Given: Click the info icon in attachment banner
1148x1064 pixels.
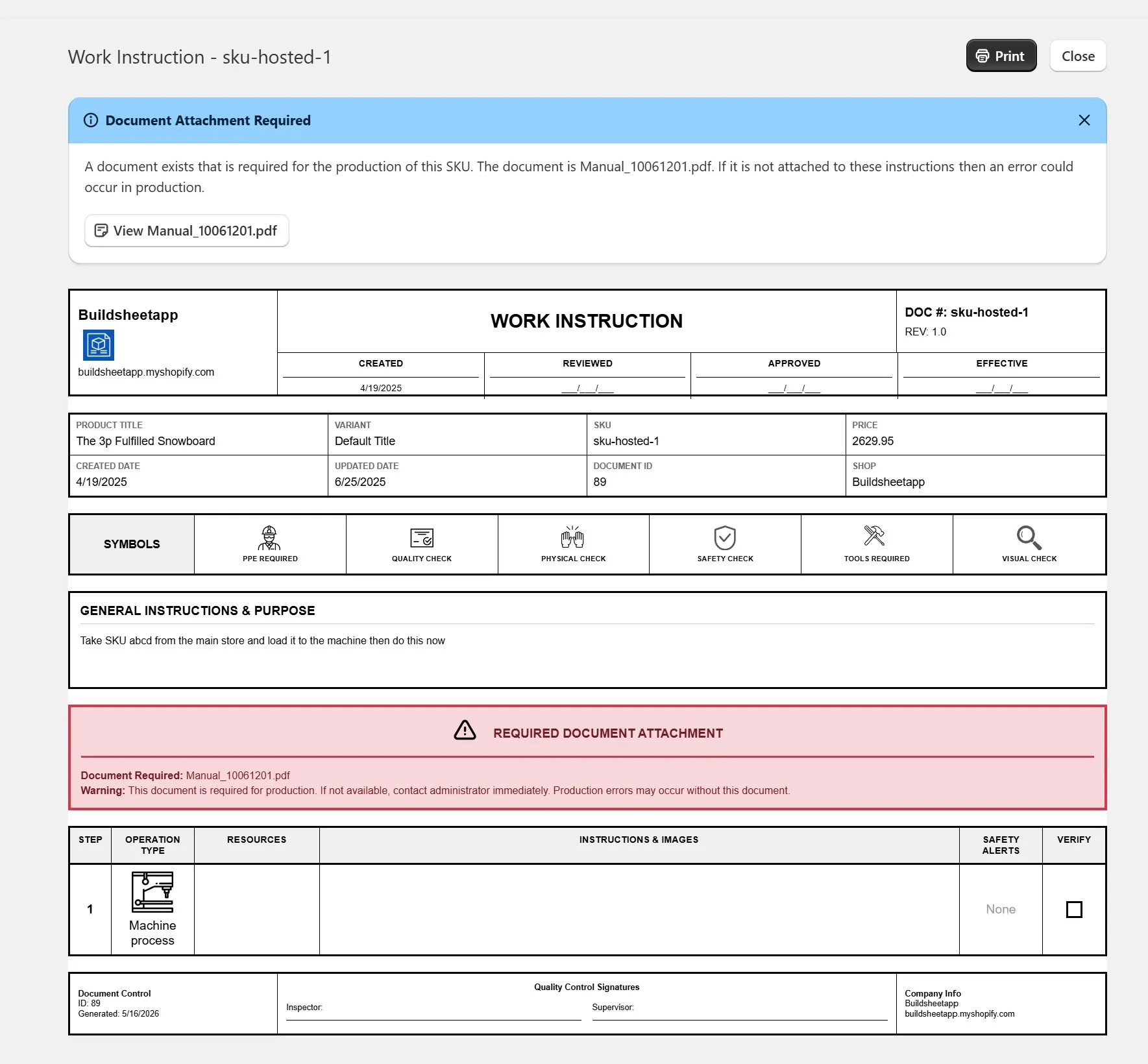Looking at the screenshot, I should pos(91,121).
